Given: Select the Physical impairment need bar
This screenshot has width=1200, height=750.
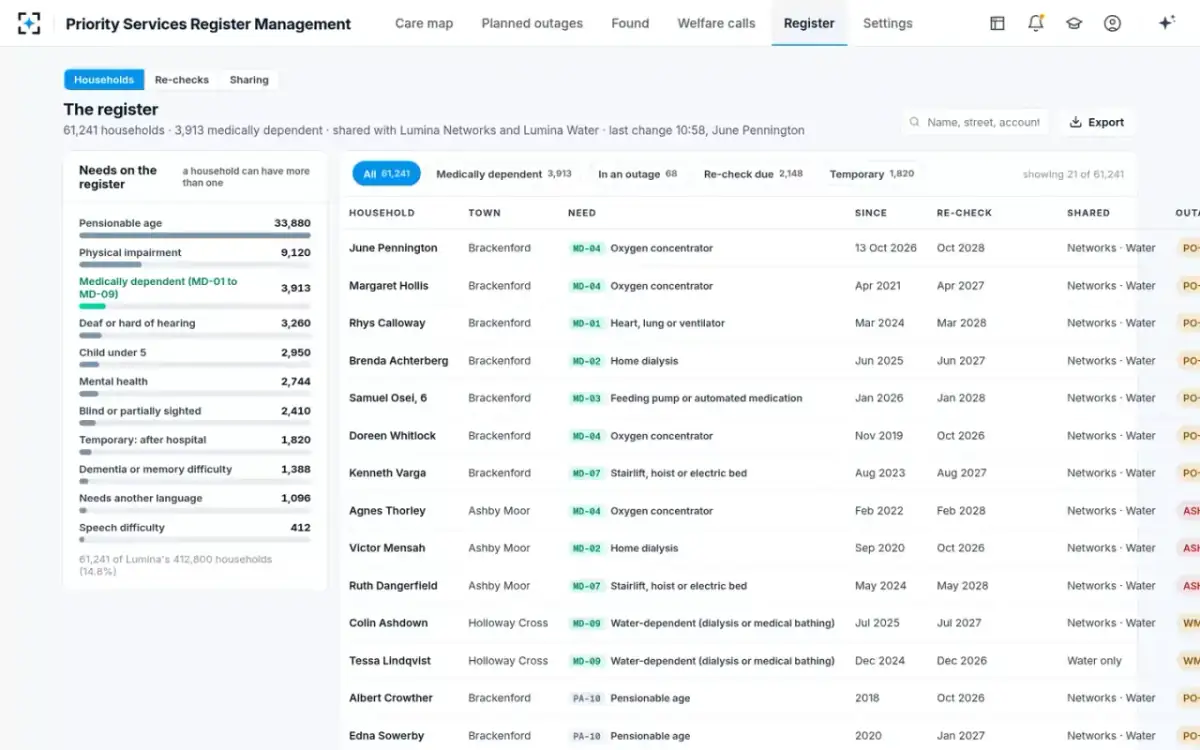Looking at the screenshot, I should pyautogui.click(x=195, y=257).
